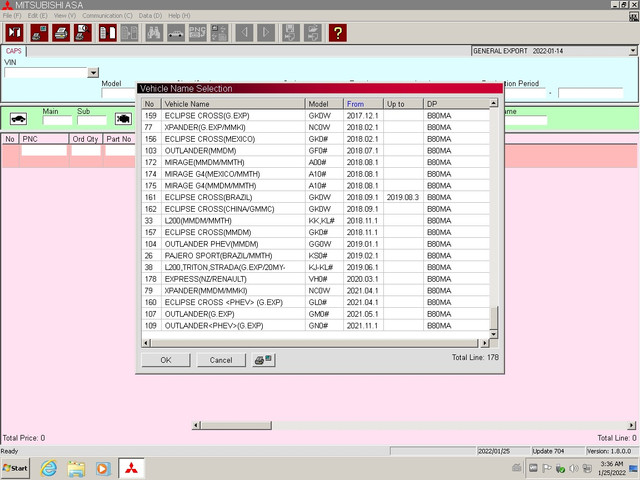Select row OUTLANDER PHEV(MMDM)
The height and width of the screenshot is (480, 640).
[x=316, y=244]
